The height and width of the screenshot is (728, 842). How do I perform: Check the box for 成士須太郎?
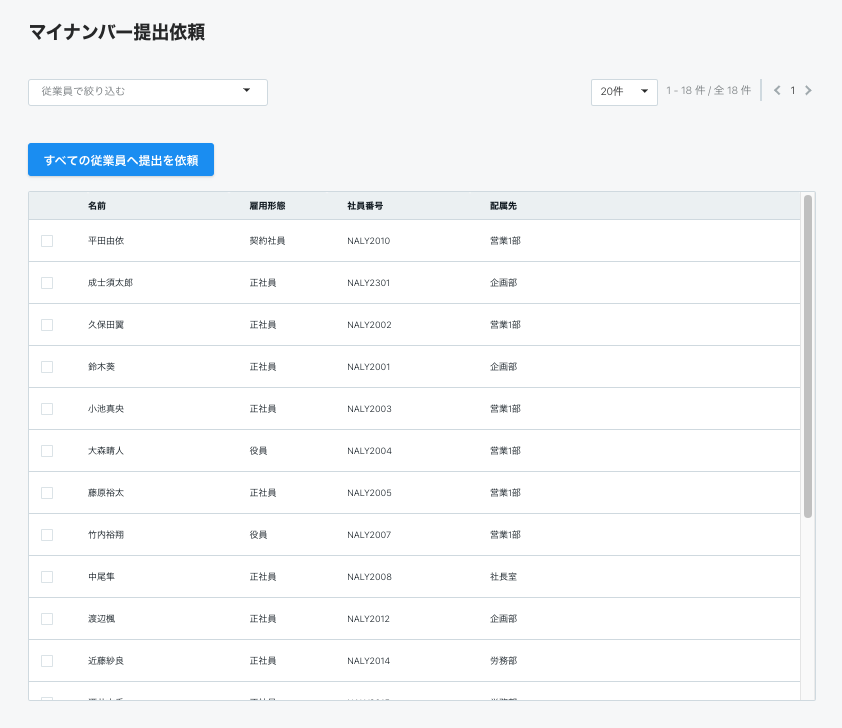(47, 283)
